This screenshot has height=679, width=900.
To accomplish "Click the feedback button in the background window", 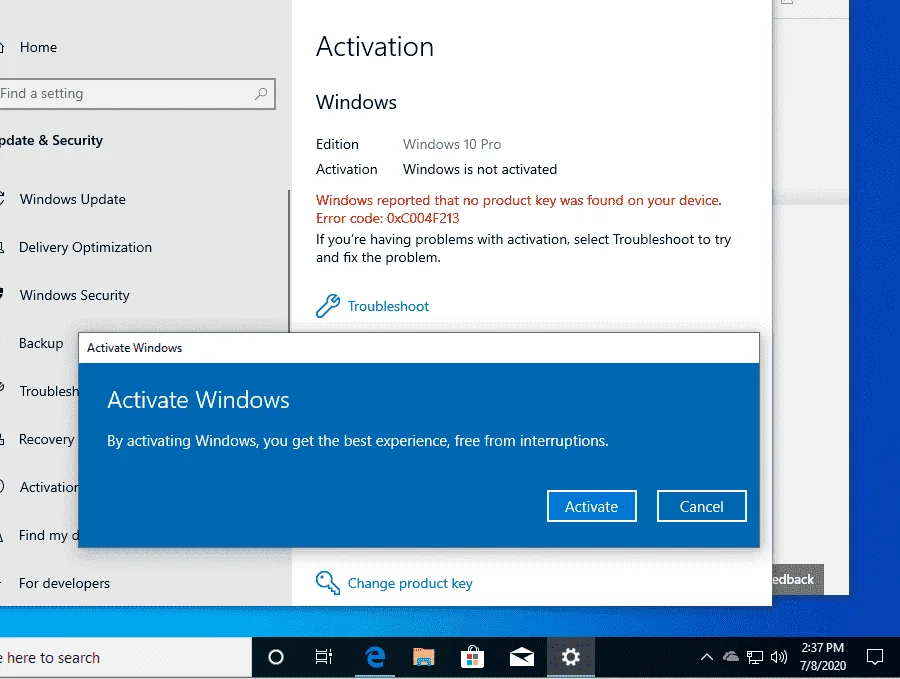I will [x=798, y=580].
